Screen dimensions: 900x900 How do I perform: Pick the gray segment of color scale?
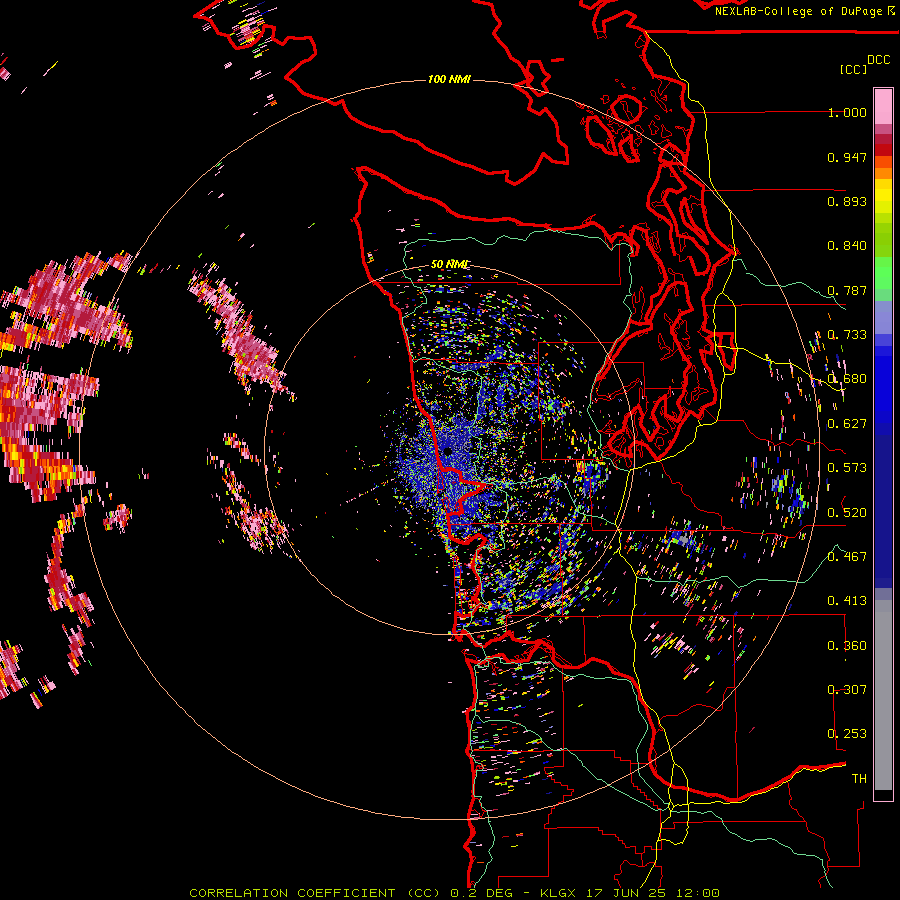tap(883, 695)
